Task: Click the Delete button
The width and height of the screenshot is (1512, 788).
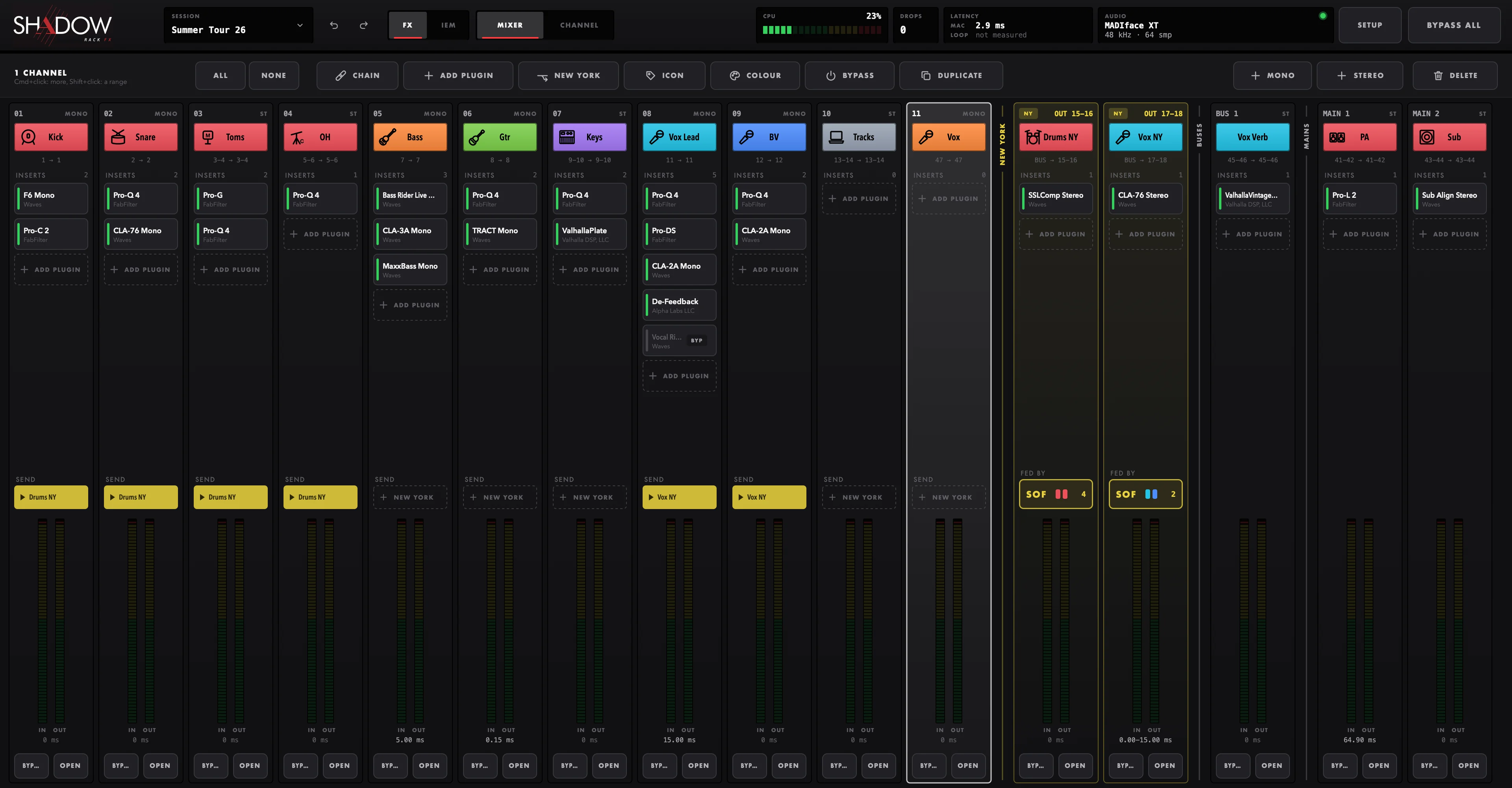Action: pos(1455,75)
